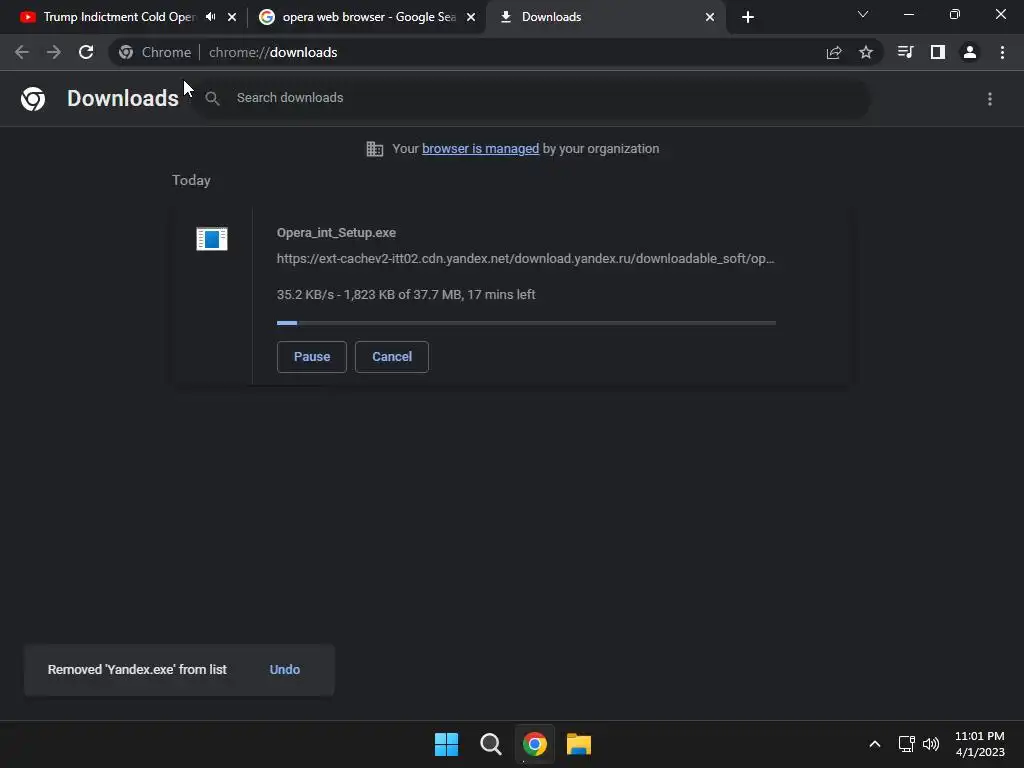1024x768 pixels.
Task: Click the 'Removed Yandex.exe from list' message
Action: tap(137, 669)
